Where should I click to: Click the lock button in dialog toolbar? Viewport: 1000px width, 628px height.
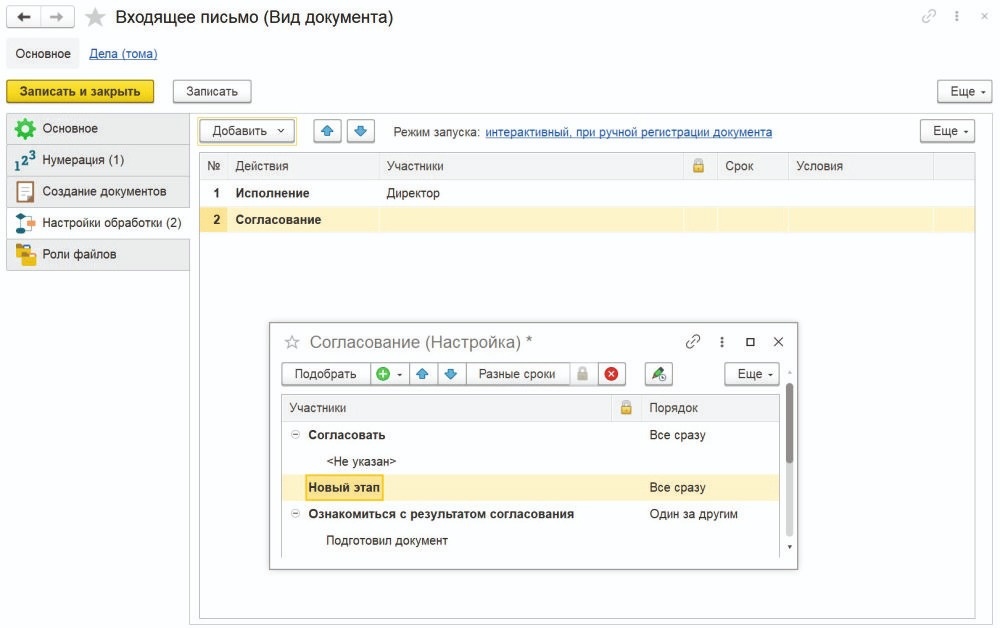click(x=582, y=374)
